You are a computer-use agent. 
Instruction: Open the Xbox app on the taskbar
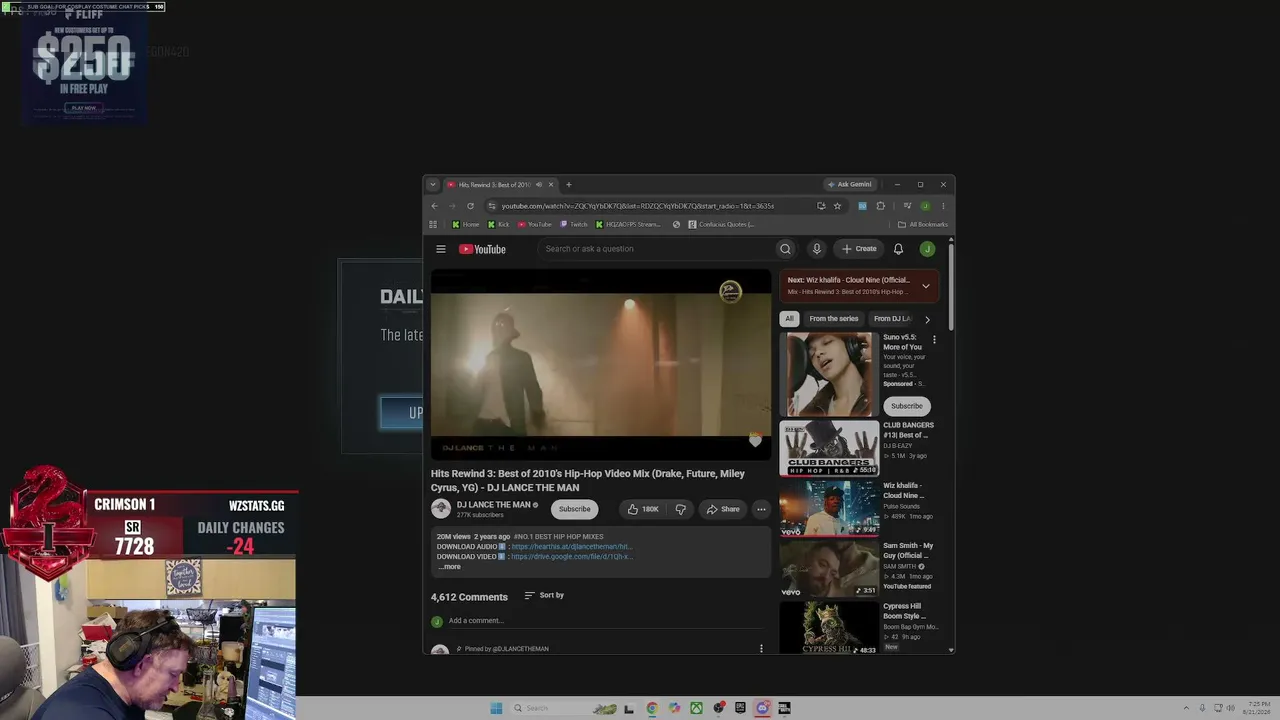(x=696, y=708)
